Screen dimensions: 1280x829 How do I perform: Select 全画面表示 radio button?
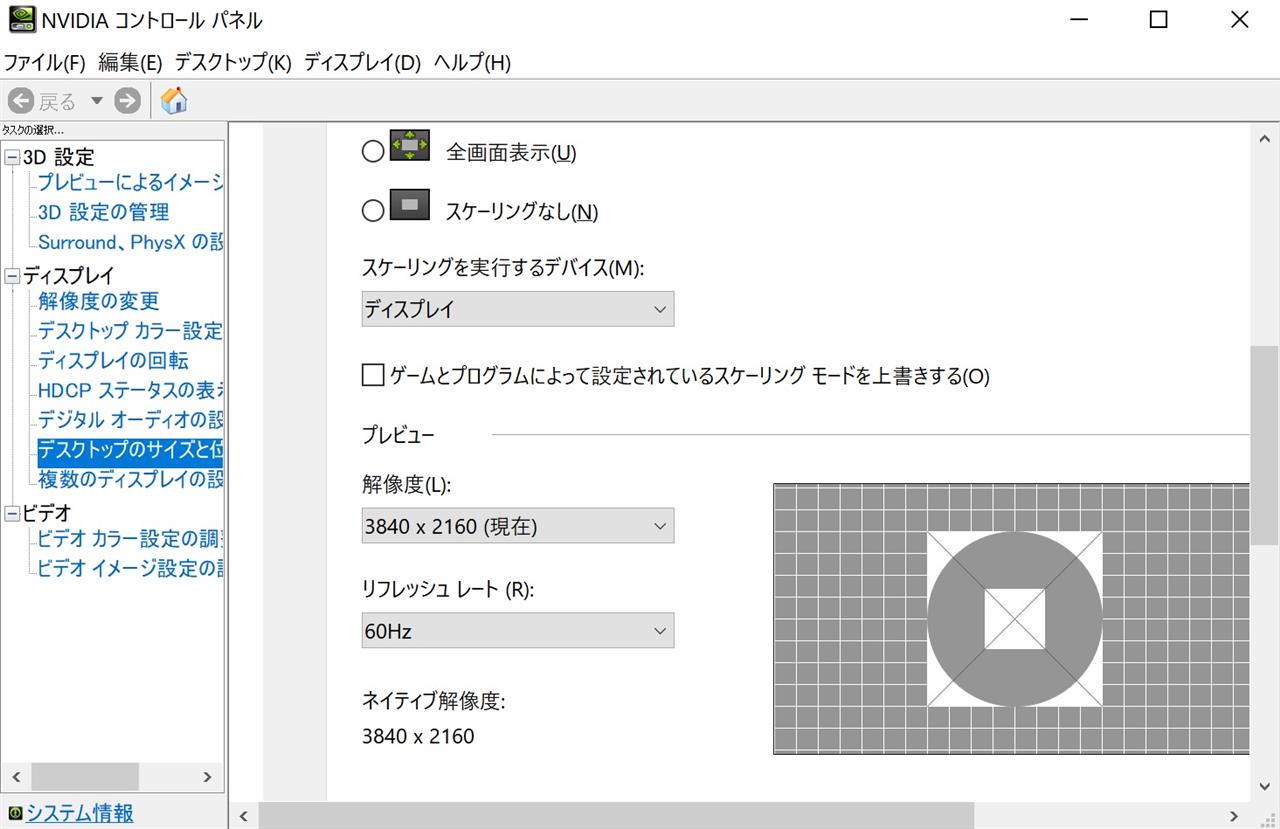(x=373, y=152)
